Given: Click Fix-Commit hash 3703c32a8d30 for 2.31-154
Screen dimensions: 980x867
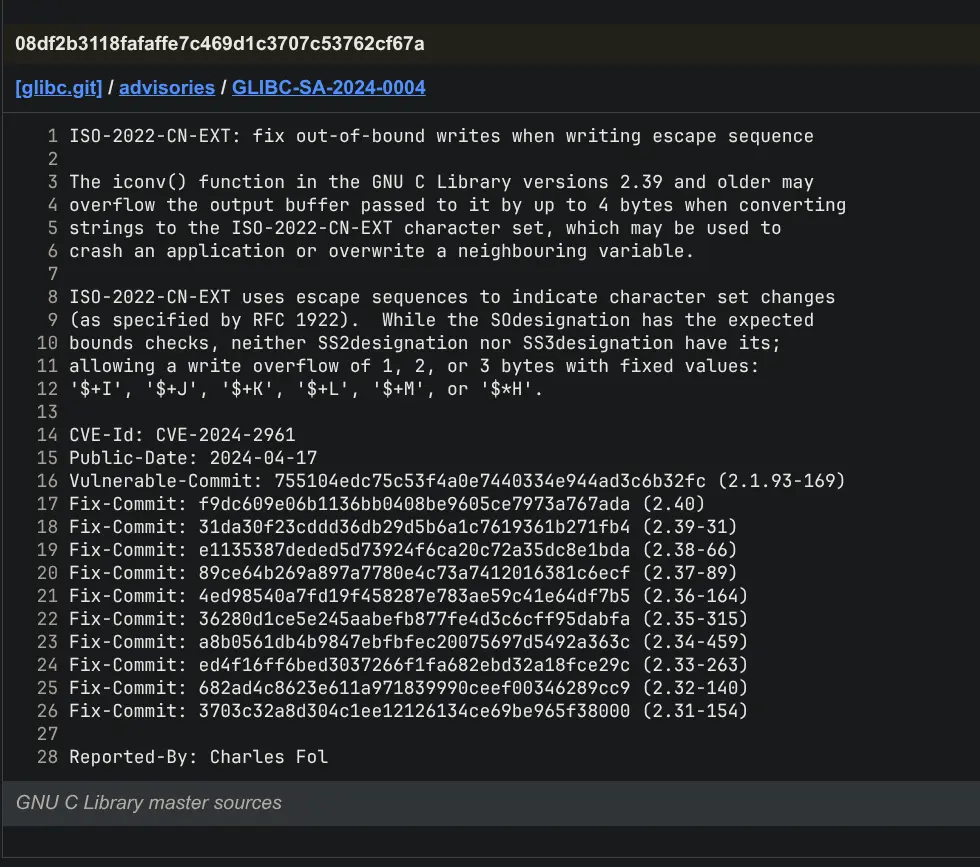Looking at the screenshot, I should pyautogui.click(x=413, y=711).
